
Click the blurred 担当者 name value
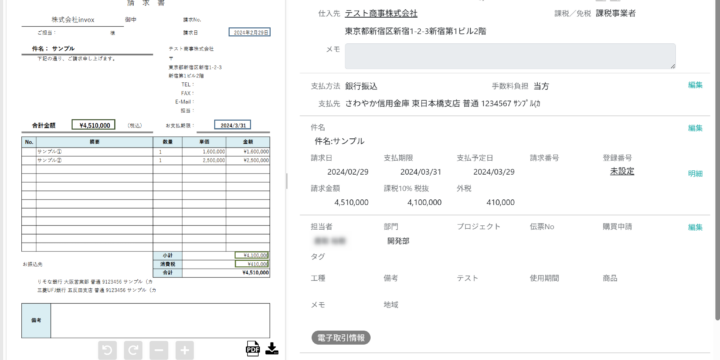tap(330, 241)
